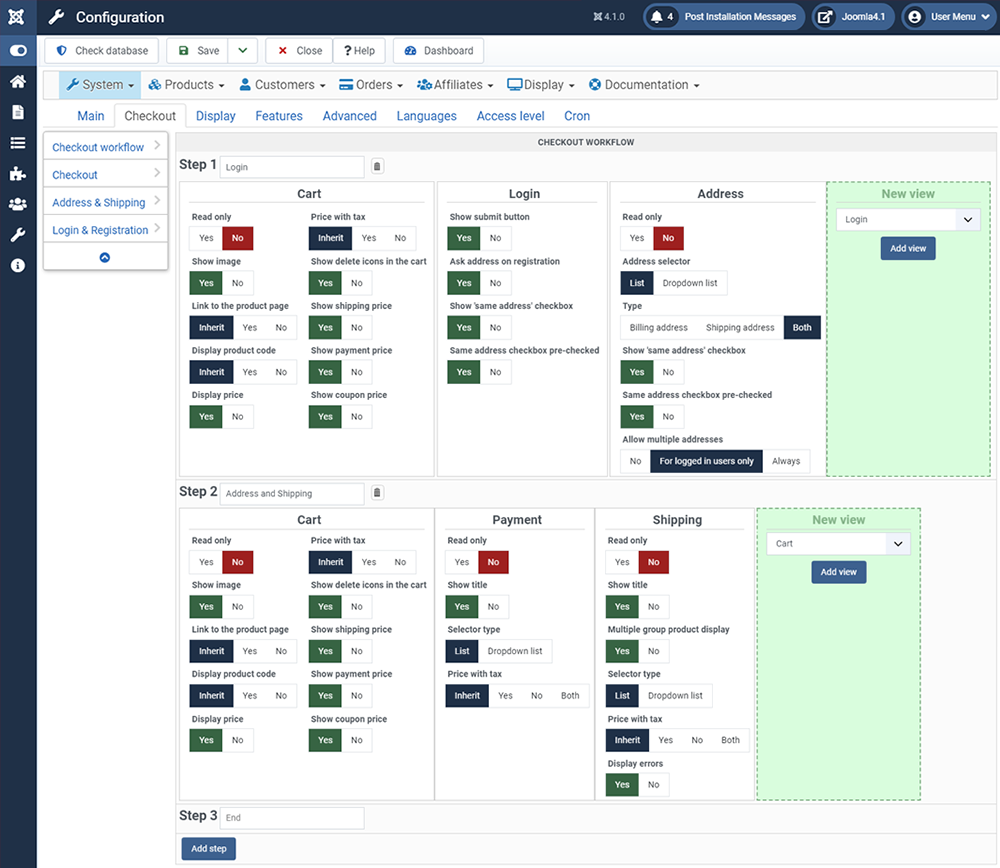
Task: Set Shipping Display errors to No
Action: (654, 784)
